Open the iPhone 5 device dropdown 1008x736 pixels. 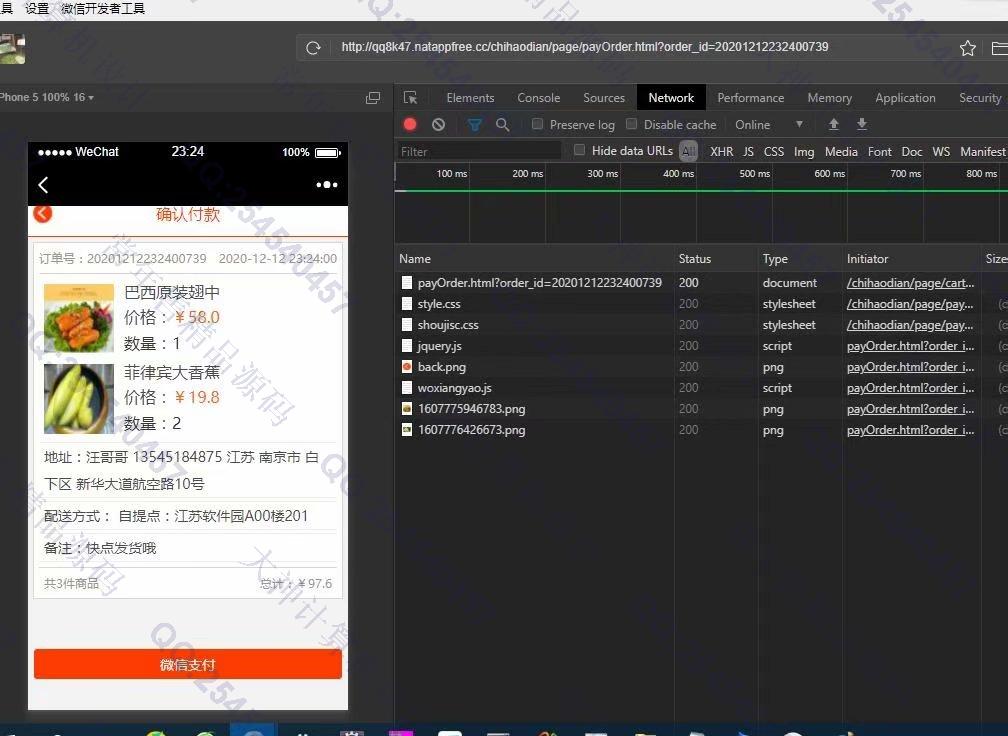tap(46, 98)
